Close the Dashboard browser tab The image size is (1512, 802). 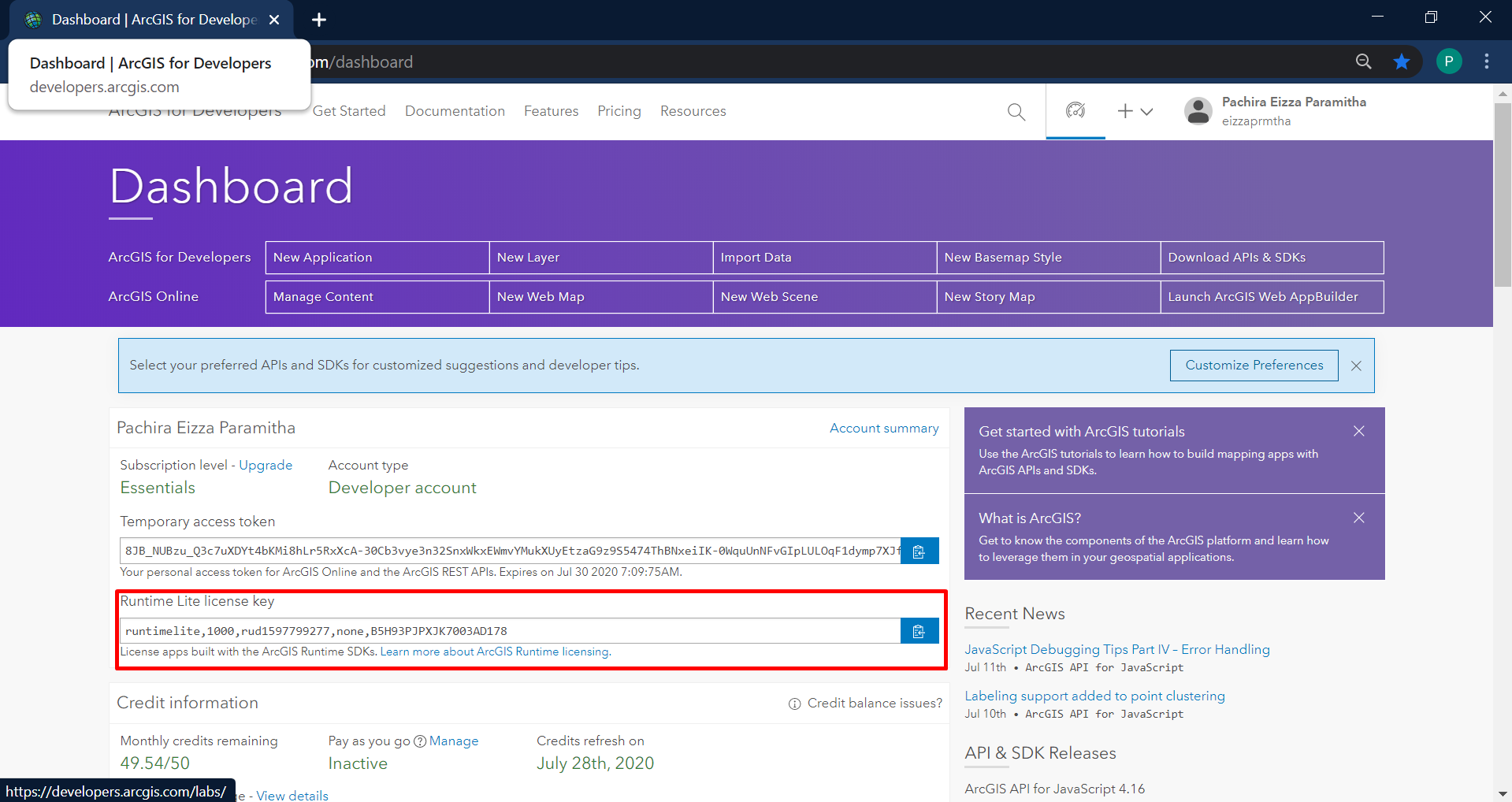point(274,20)
